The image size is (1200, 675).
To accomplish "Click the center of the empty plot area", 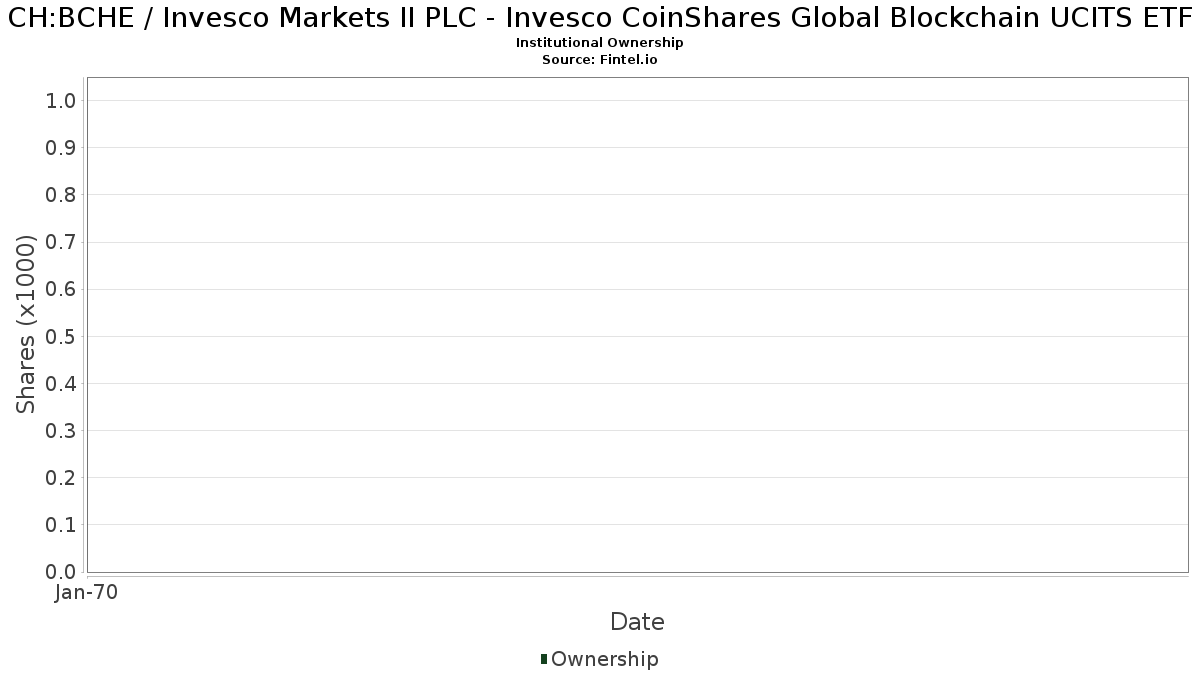I will 637,325.
